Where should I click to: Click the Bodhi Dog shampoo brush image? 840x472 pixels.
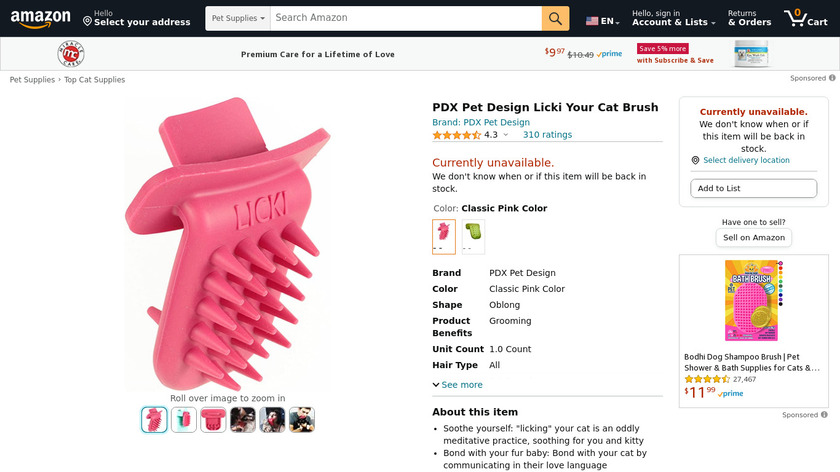(753, 300)
